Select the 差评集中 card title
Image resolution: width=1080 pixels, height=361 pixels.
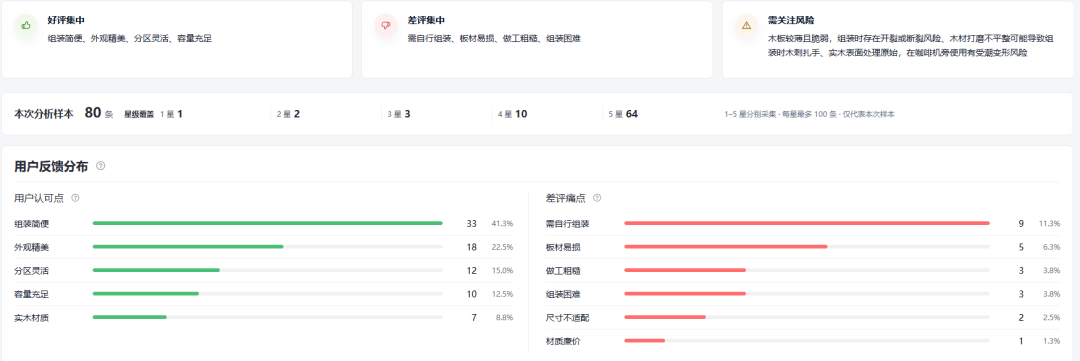[x=426, y=21]
